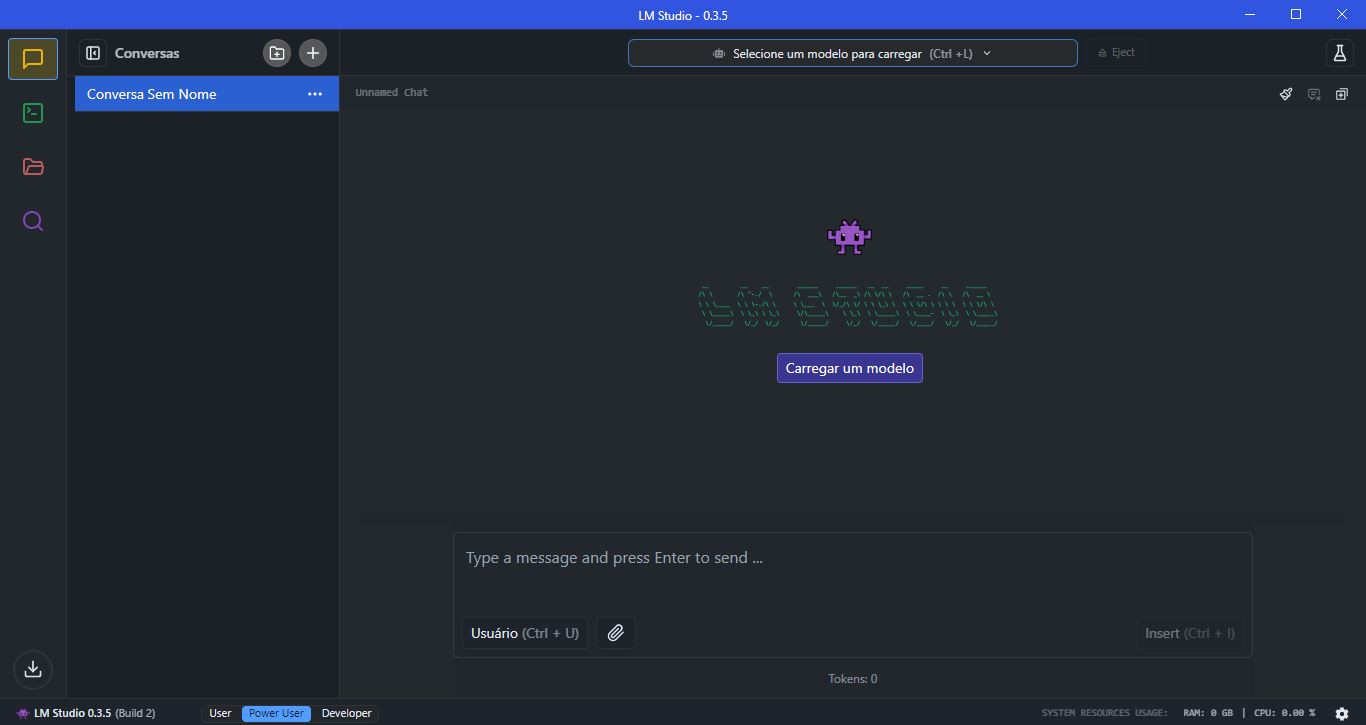Switch to Power User mode
The width and height of the screenshot is (1366, 725).
(x=276, y=713)
